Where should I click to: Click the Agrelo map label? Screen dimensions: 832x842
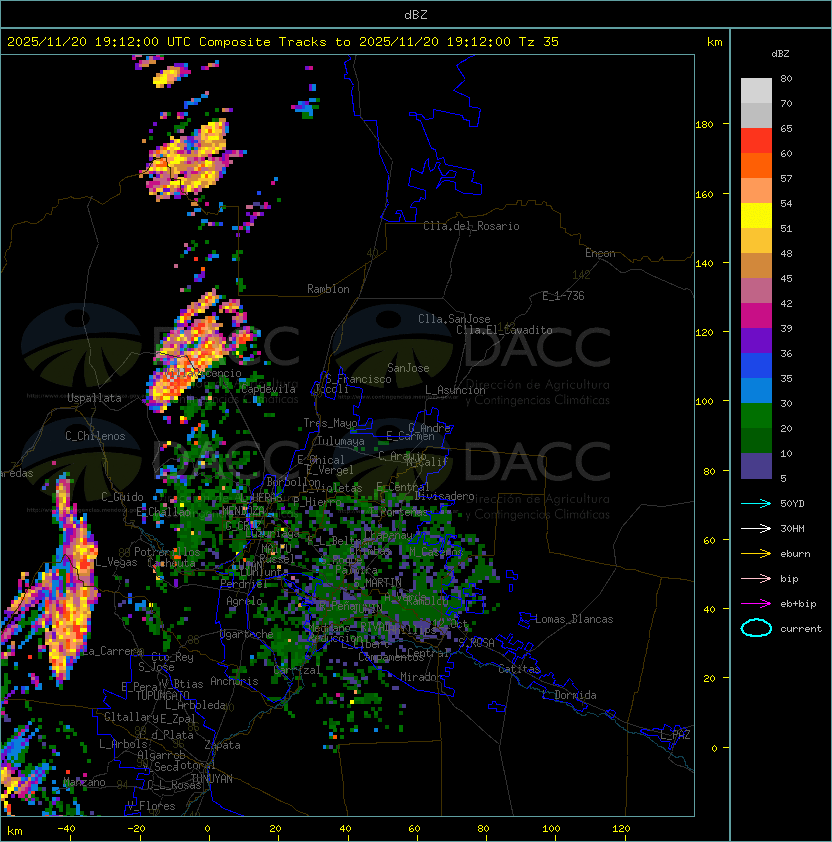(244, 601)
